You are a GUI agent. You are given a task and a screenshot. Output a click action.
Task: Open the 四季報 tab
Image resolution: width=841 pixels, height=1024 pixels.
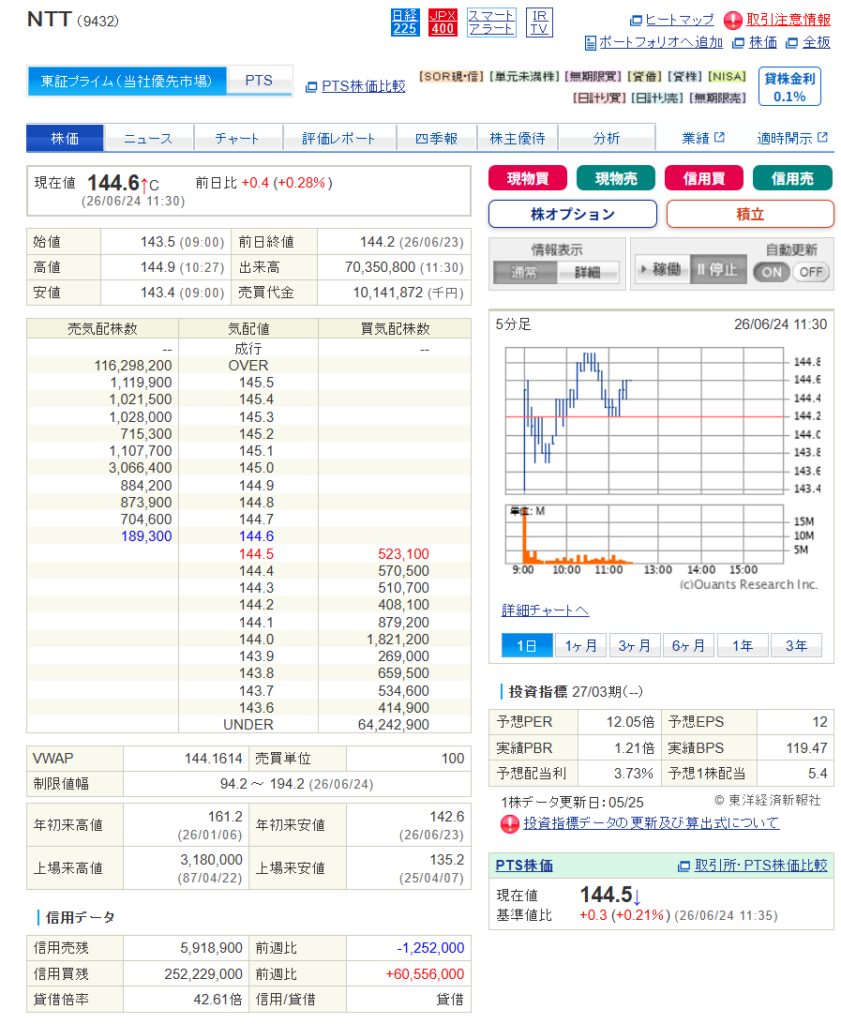tap(436, 138)
